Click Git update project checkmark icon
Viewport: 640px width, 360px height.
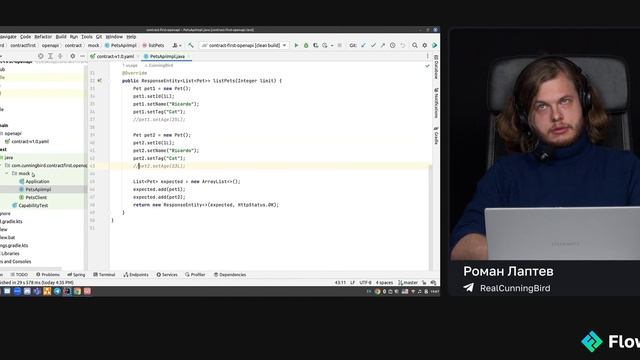(x=363, y=45)
